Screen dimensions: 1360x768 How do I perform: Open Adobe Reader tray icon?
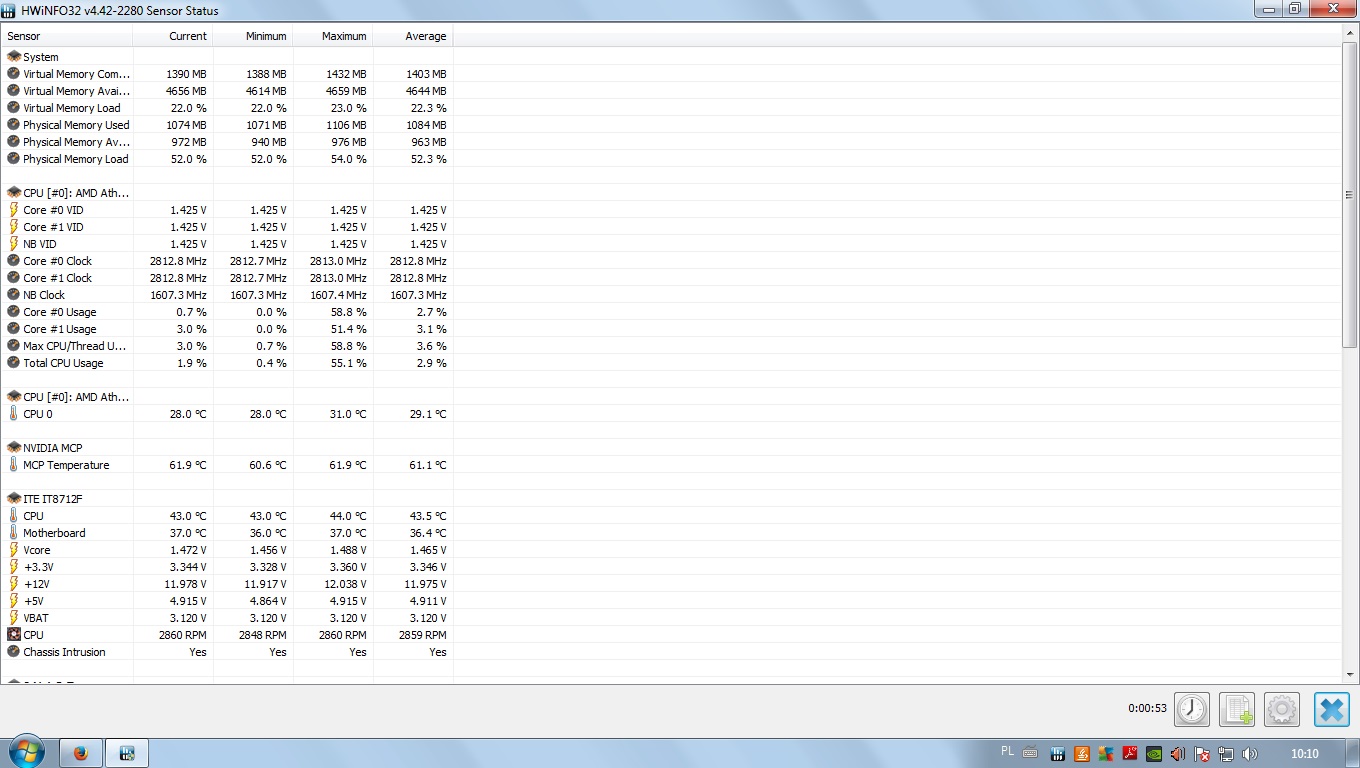1129,754
